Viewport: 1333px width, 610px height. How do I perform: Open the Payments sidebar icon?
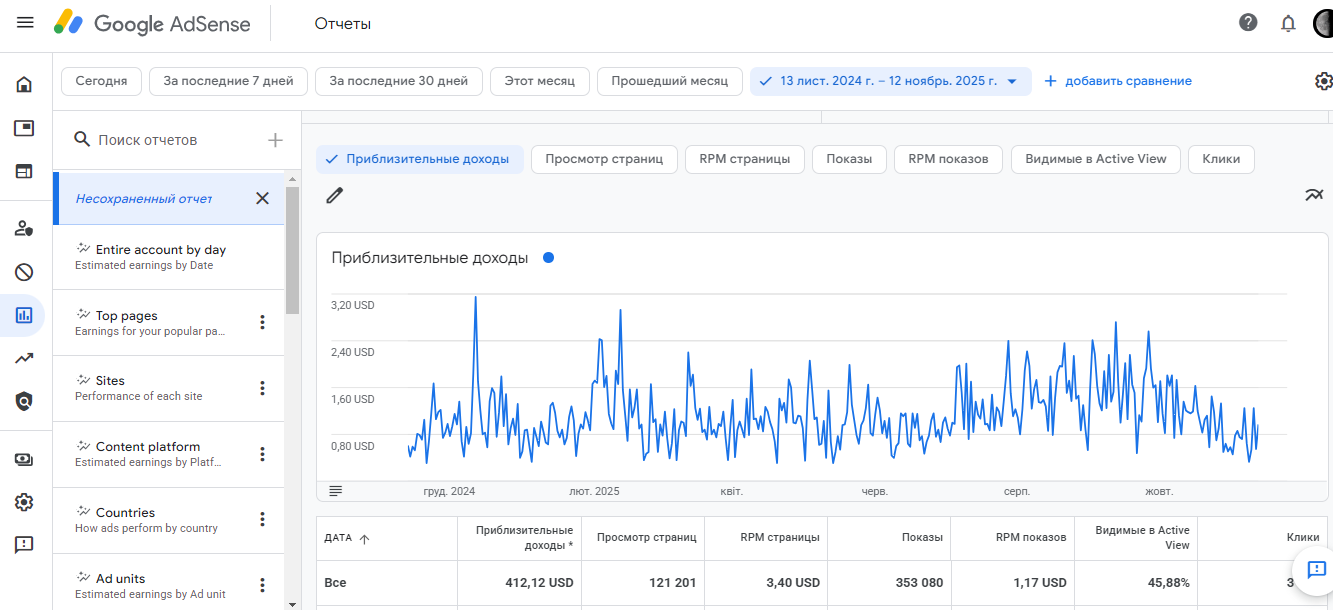24,459
